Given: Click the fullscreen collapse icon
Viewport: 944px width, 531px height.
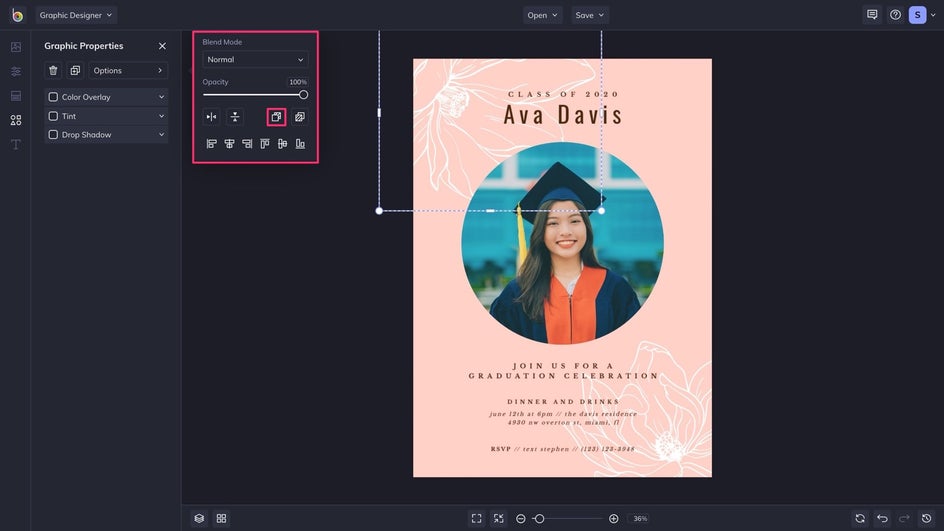Looking at the screenshot, I should click(498, 518).
